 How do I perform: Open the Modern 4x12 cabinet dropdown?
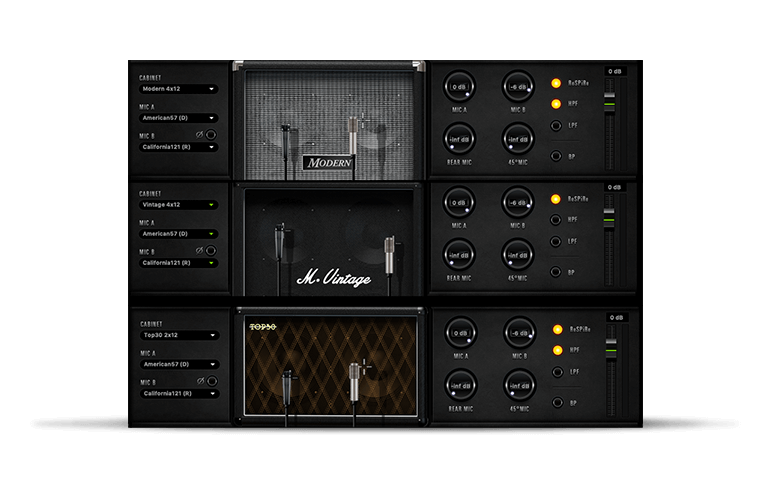coord(179,89)
